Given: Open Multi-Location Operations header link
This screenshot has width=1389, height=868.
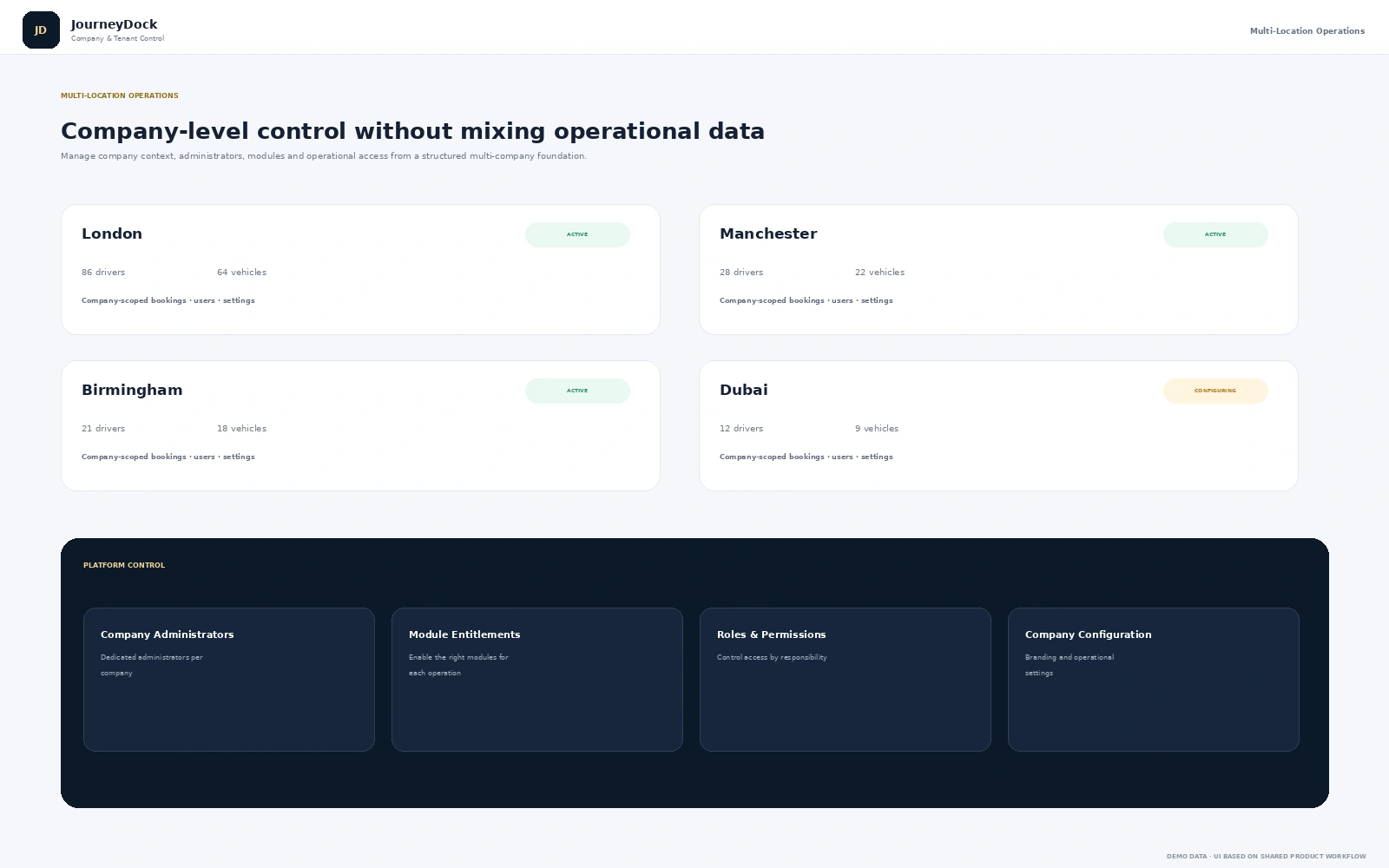Looking at the screenshot, I should (1307, 31).
